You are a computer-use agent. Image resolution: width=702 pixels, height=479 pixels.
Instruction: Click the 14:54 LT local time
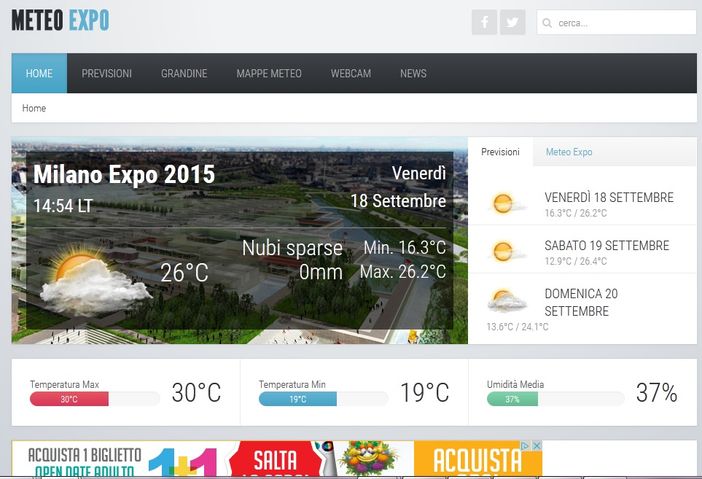(x=63, y=206)
